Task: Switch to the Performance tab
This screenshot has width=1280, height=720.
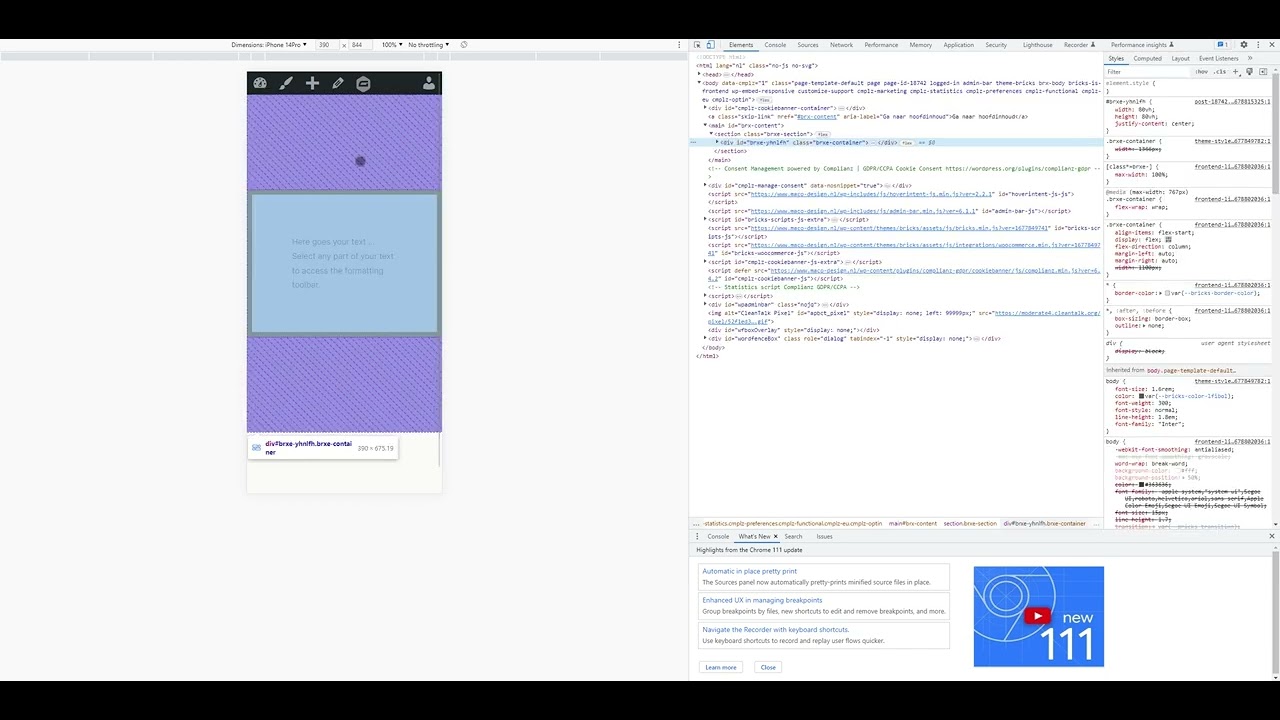Action: (881, 45)
